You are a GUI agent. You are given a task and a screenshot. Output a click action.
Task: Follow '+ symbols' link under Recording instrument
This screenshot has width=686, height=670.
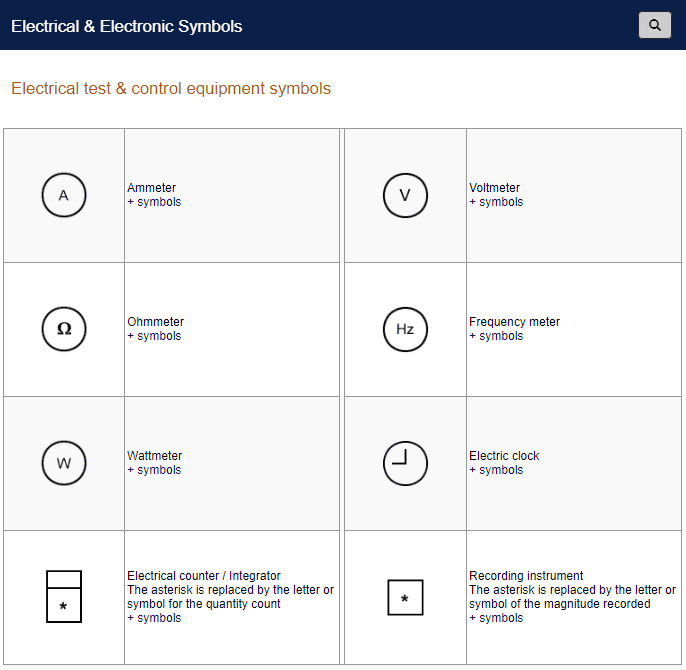[x=496, y=618]
